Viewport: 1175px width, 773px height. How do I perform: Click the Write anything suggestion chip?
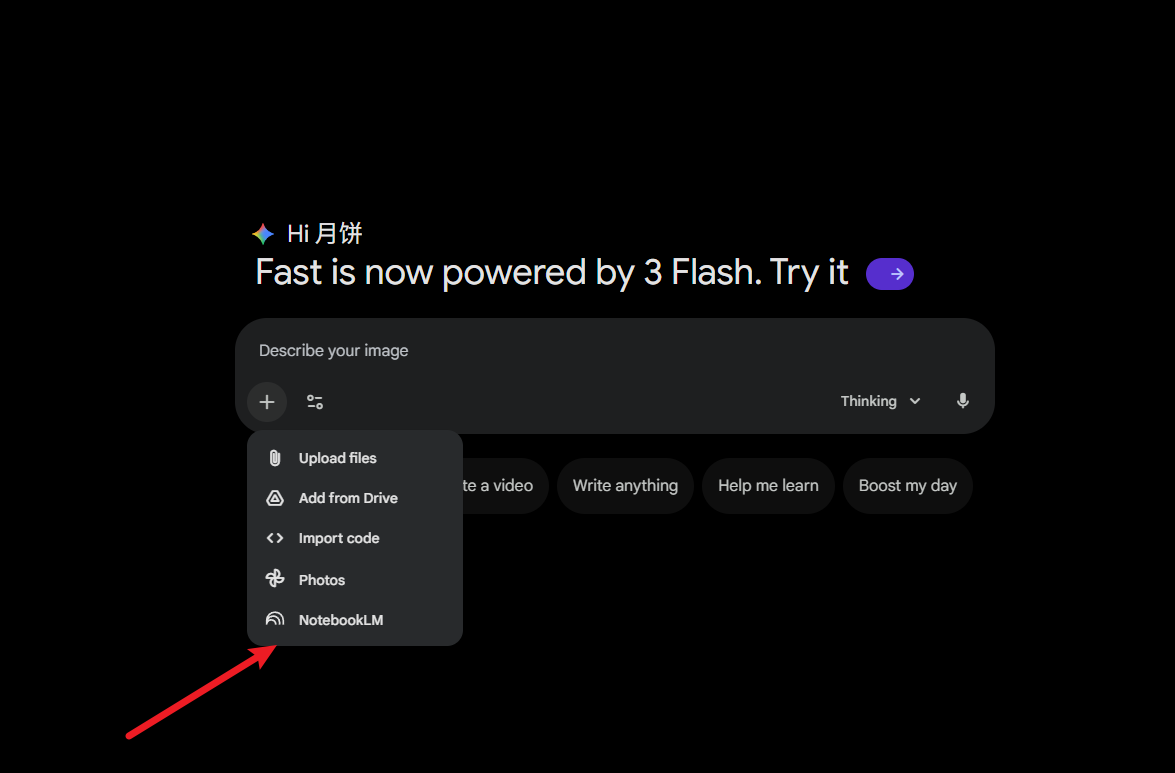tap(625, 486)
